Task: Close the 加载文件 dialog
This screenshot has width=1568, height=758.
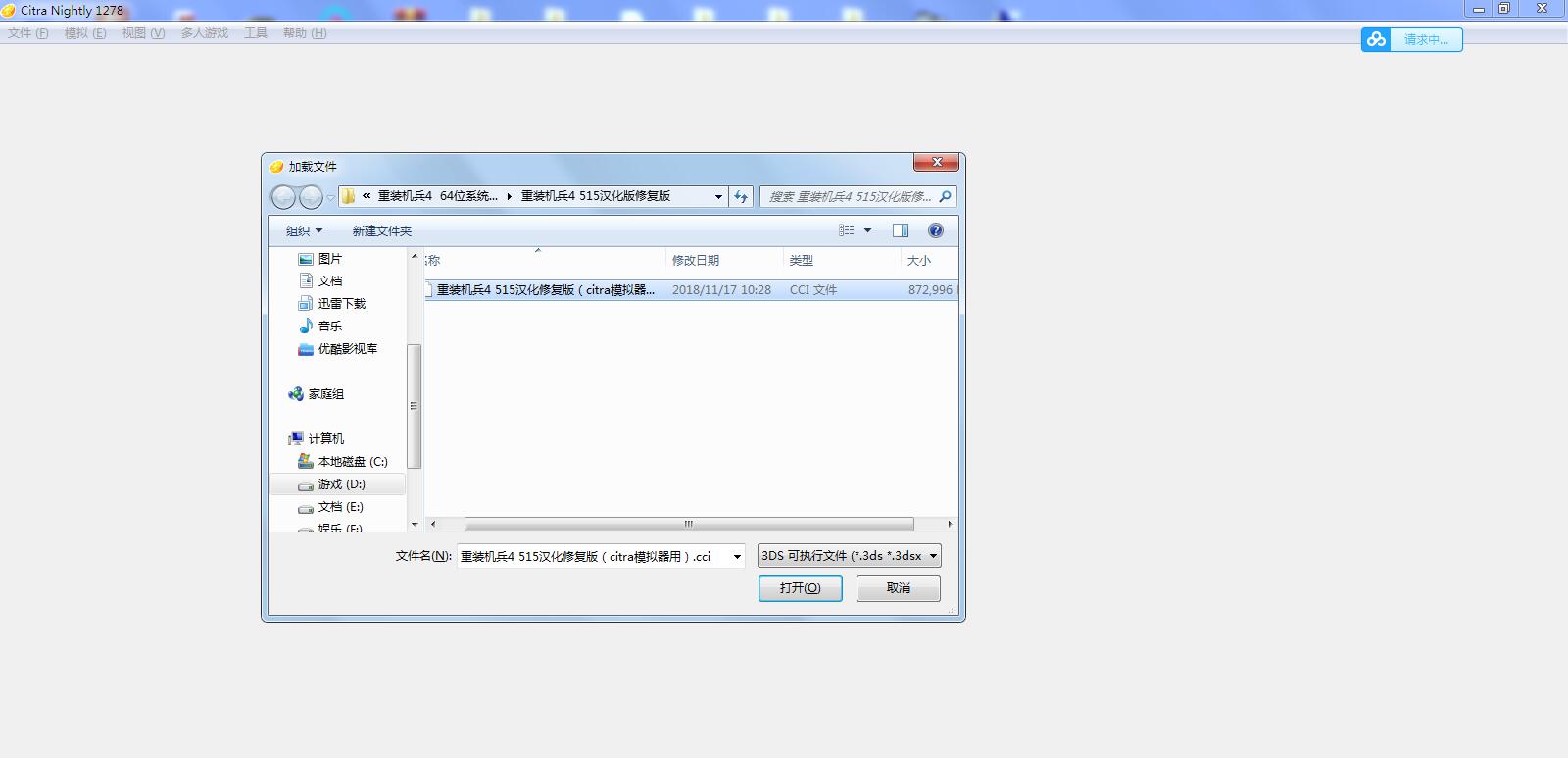Action: [x=936, y=162]
